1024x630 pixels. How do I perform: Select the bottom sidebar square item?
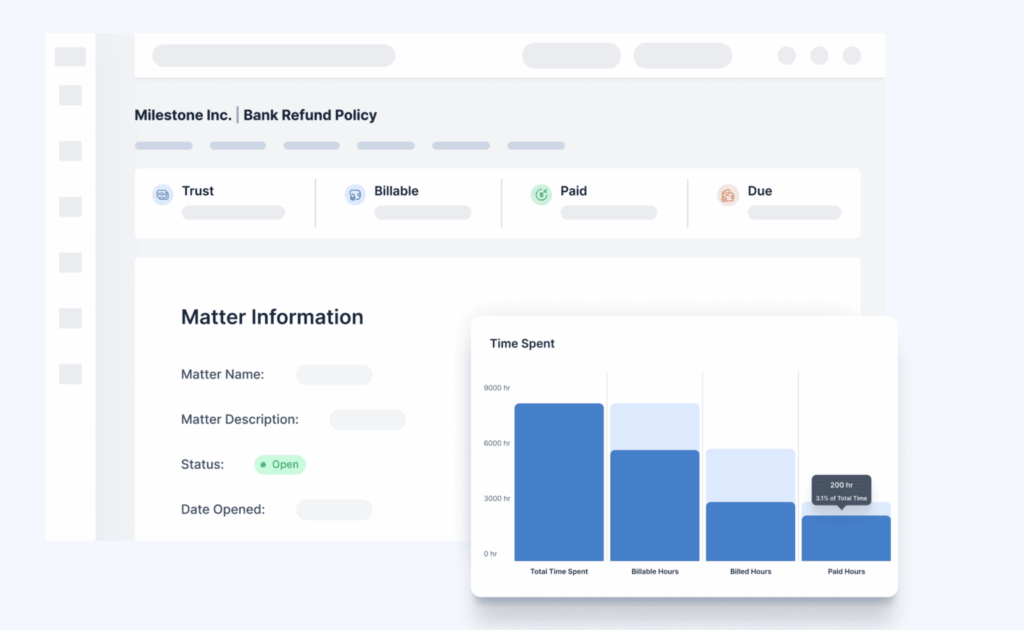pyautogui.click(x=70, y=374)
